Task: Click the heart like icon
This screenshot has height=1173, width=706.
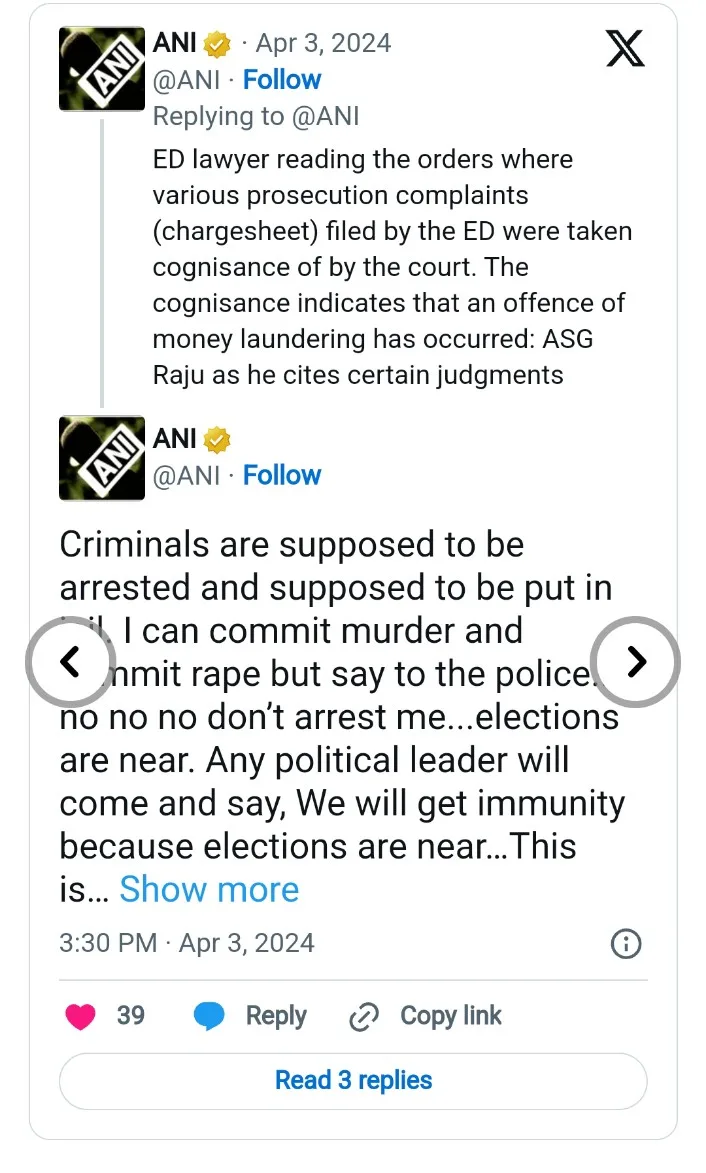Action: pos(80,1017)
